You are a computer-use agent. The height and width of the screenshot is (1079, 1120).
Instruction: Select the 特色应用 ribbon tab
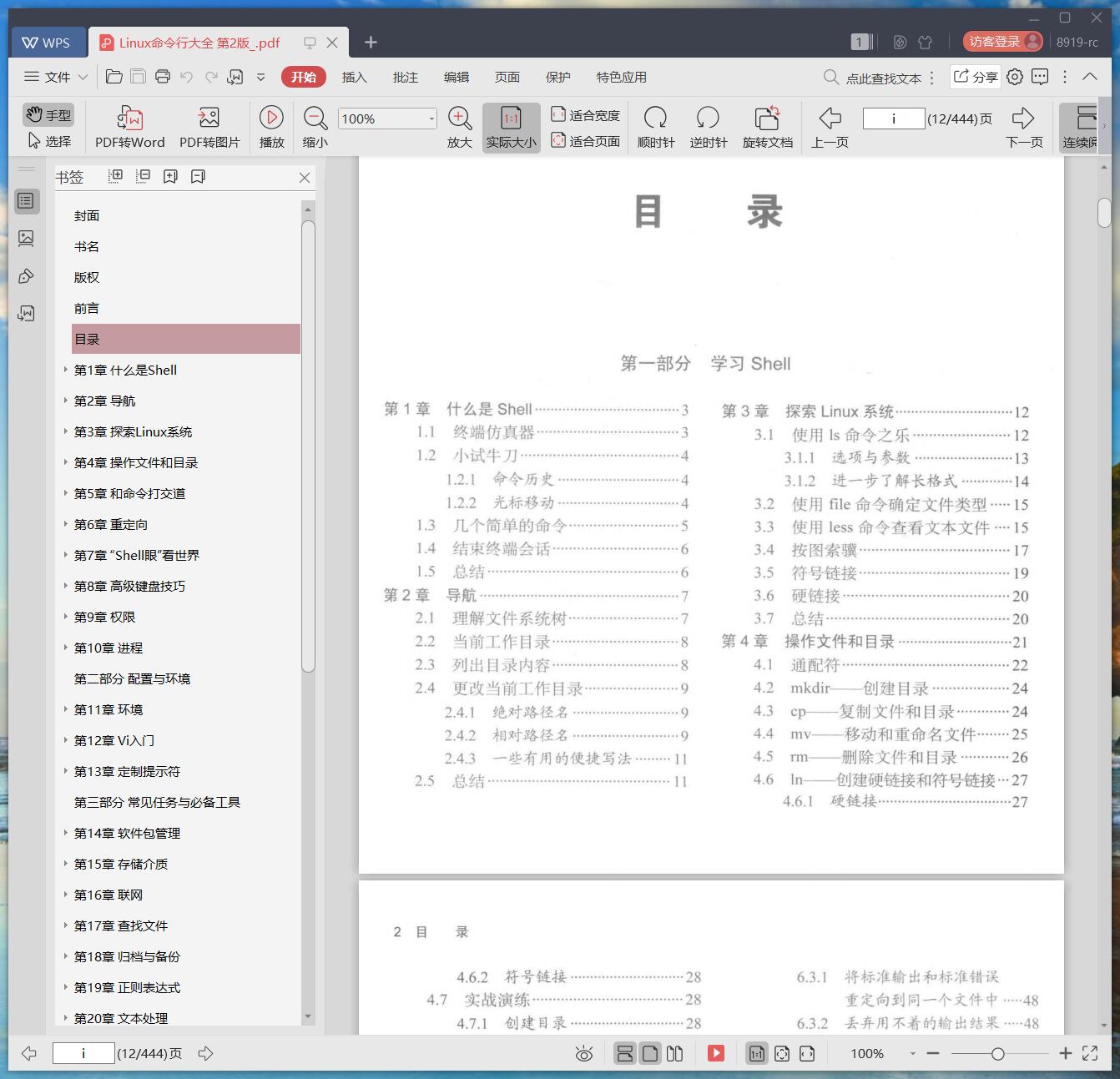point(621,77)
